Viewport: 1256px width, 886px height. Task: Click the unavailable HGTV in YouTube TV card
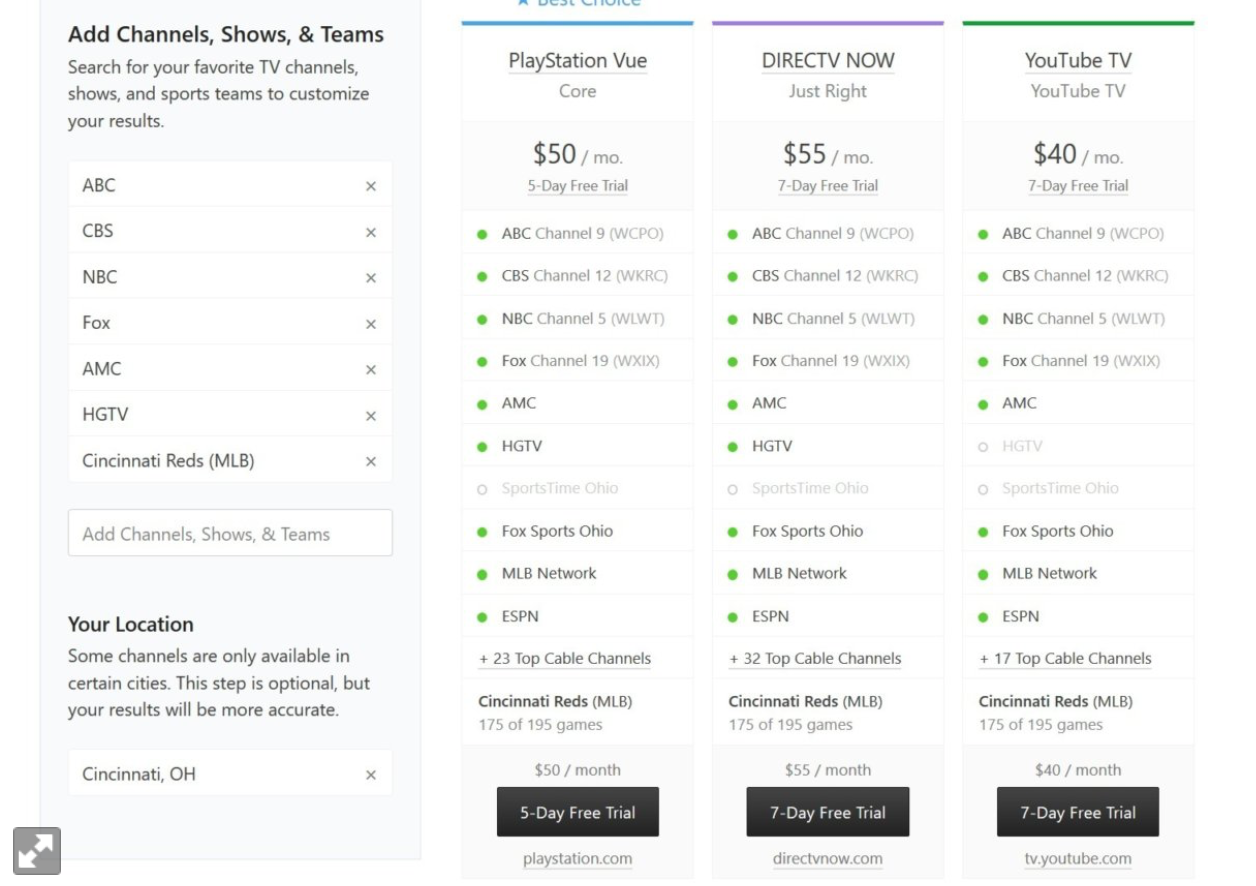click(1021, 446)
